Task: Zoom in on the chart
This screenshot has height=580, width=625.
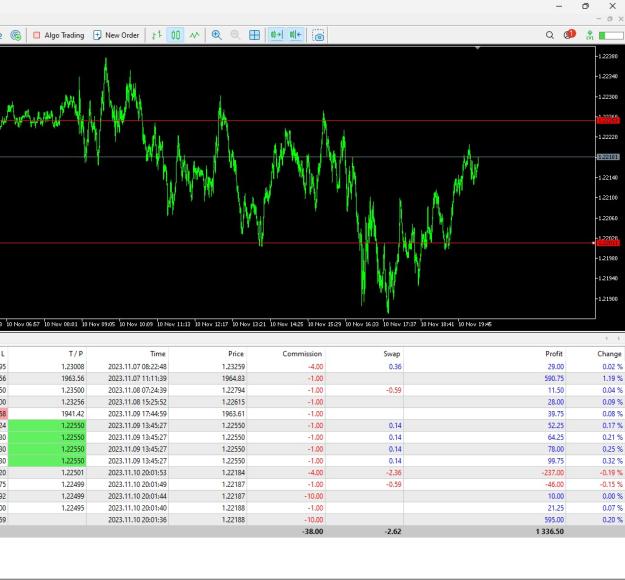Action: pos(217,35)
